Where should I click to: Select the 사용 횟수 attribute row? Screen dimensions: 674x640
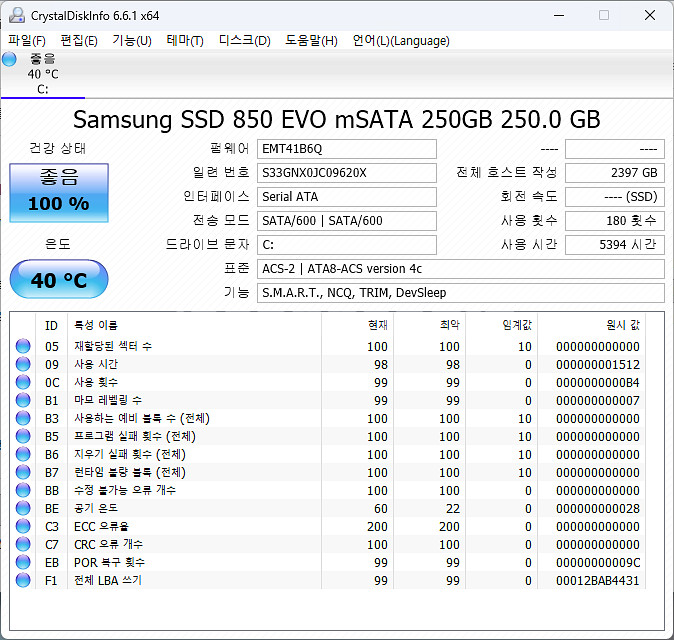(x=328, y=382)
